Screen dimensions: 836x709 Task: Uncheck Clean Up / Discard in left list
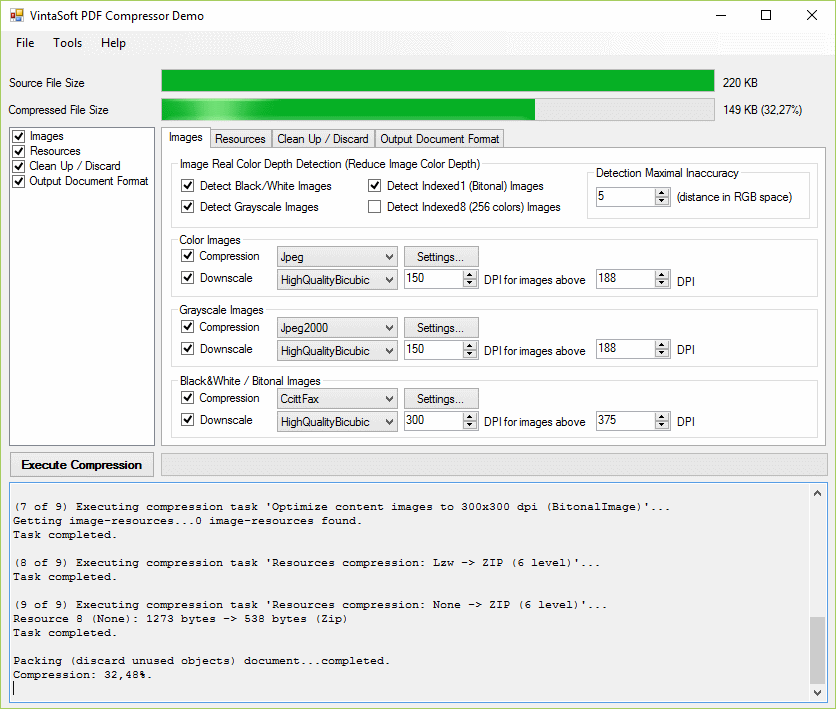pos(19,166)
